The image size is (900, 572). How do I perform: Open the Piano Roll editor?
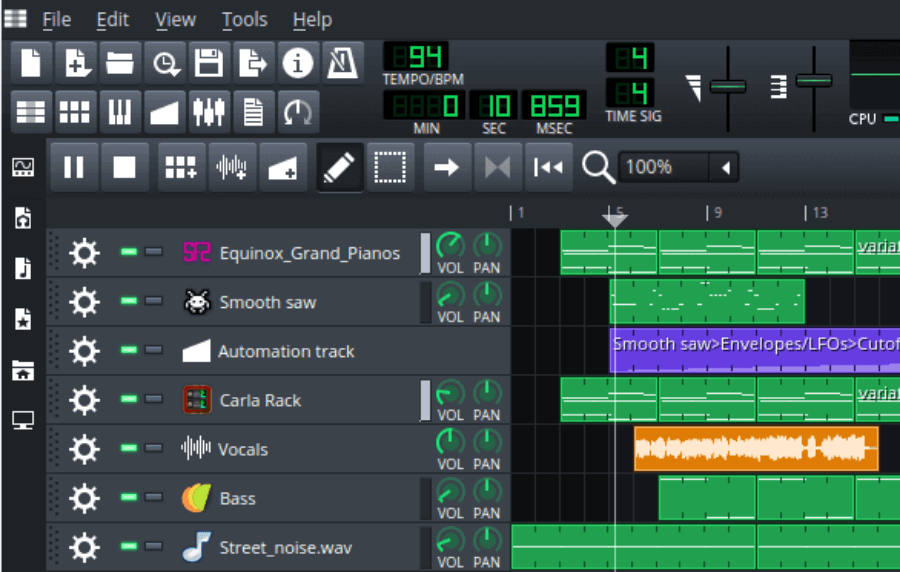(119, 112)
